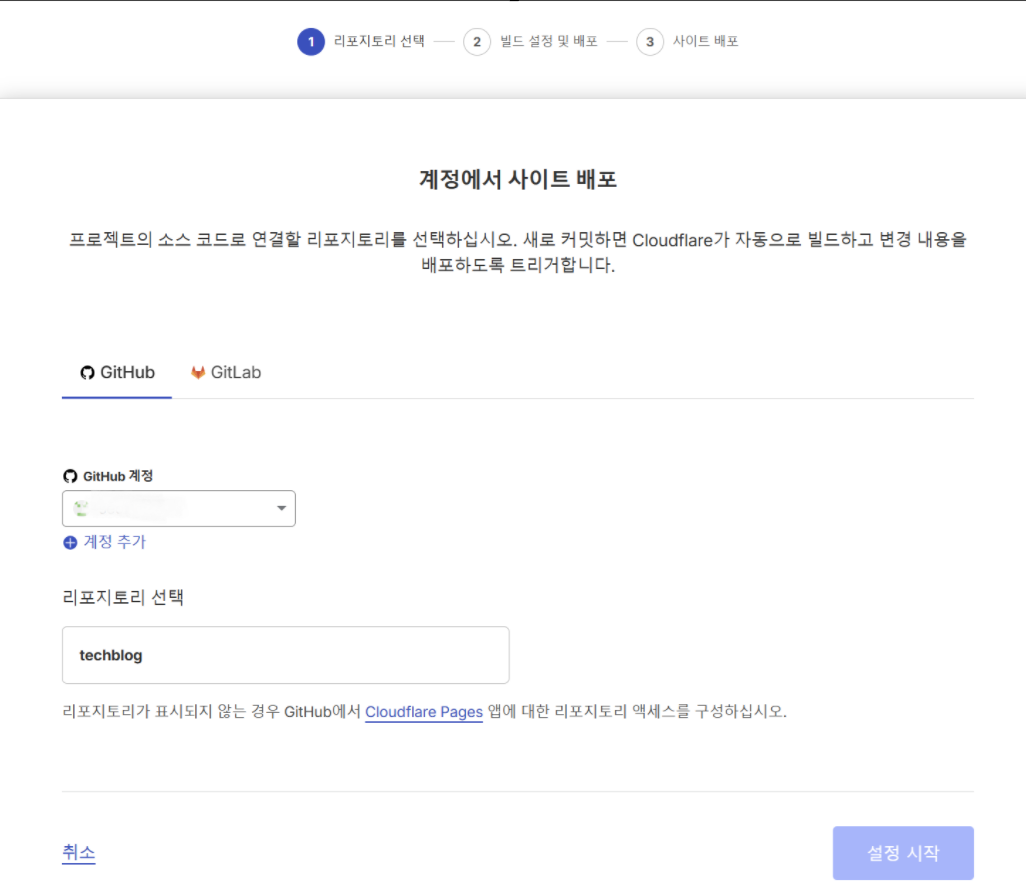Click the 빌드 설정 및 배포 step label

coord(549,42)
